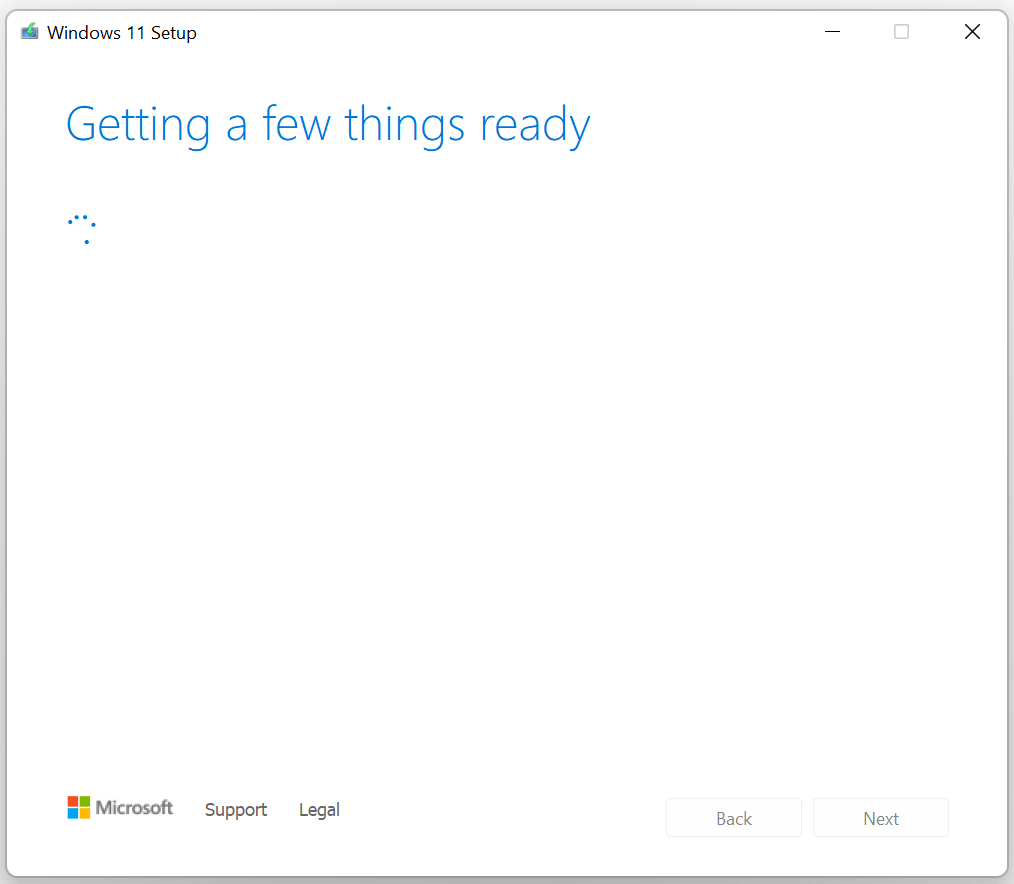The height and width of the screenshot is (884, 1014).
Task: Close the Windows 11 Setup window
Action: click(972, 32)
